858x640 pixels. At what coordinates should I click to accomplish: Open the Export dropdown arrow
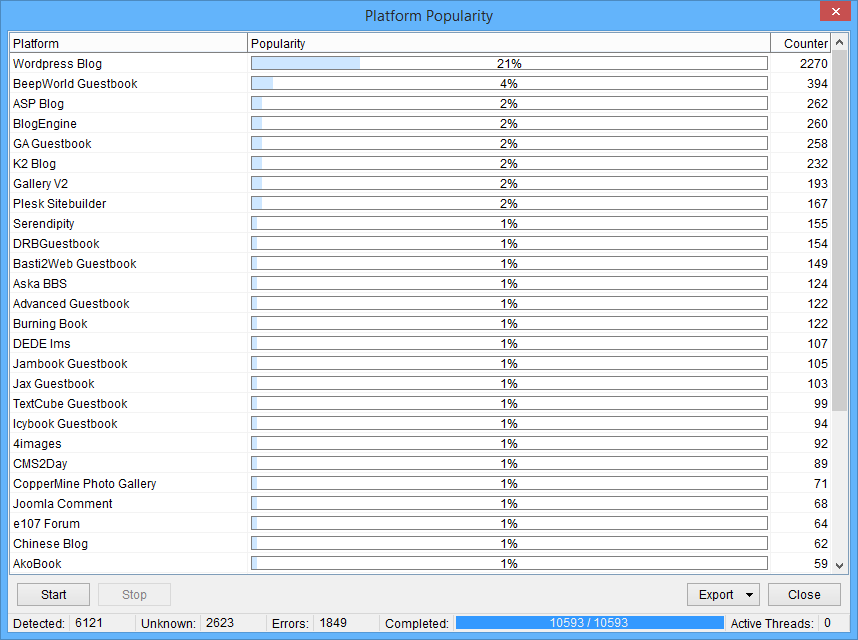pos(749,595)
